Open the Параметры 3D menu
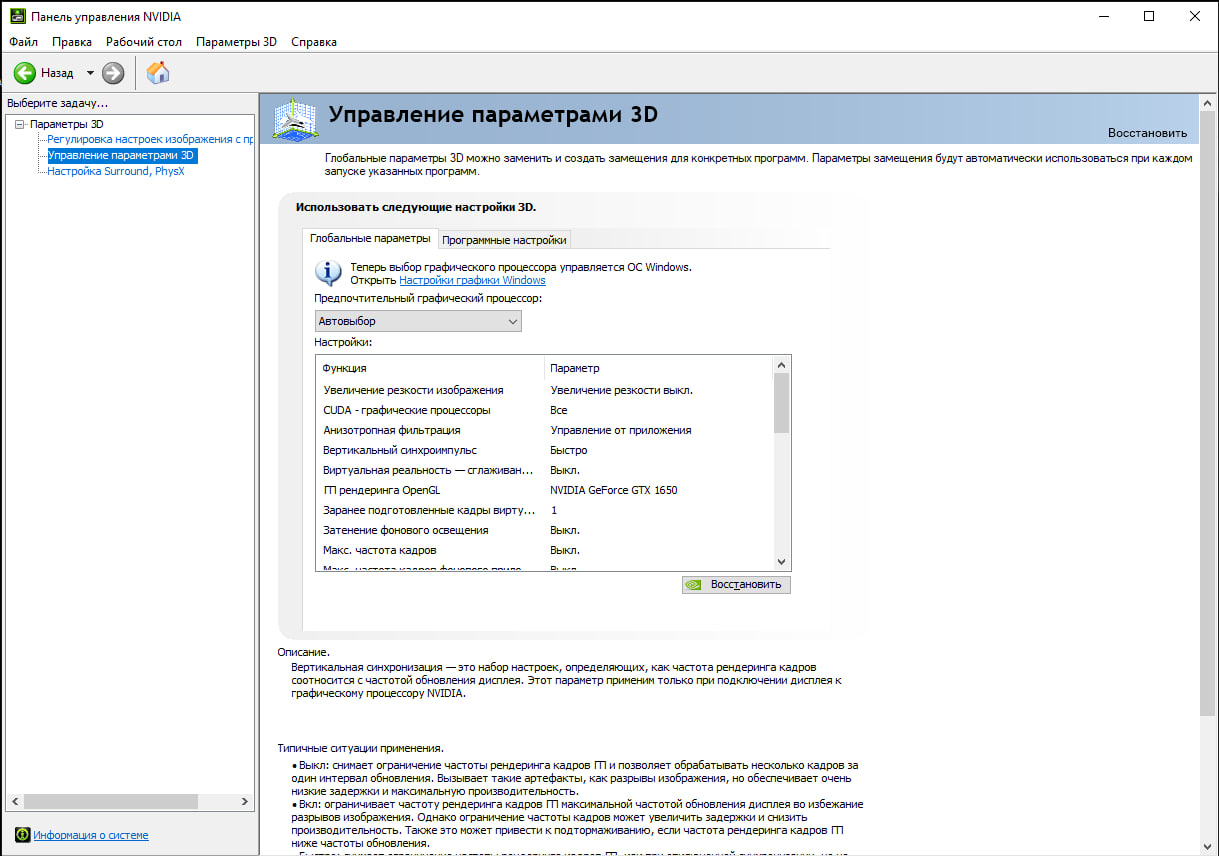 point(236,42)
